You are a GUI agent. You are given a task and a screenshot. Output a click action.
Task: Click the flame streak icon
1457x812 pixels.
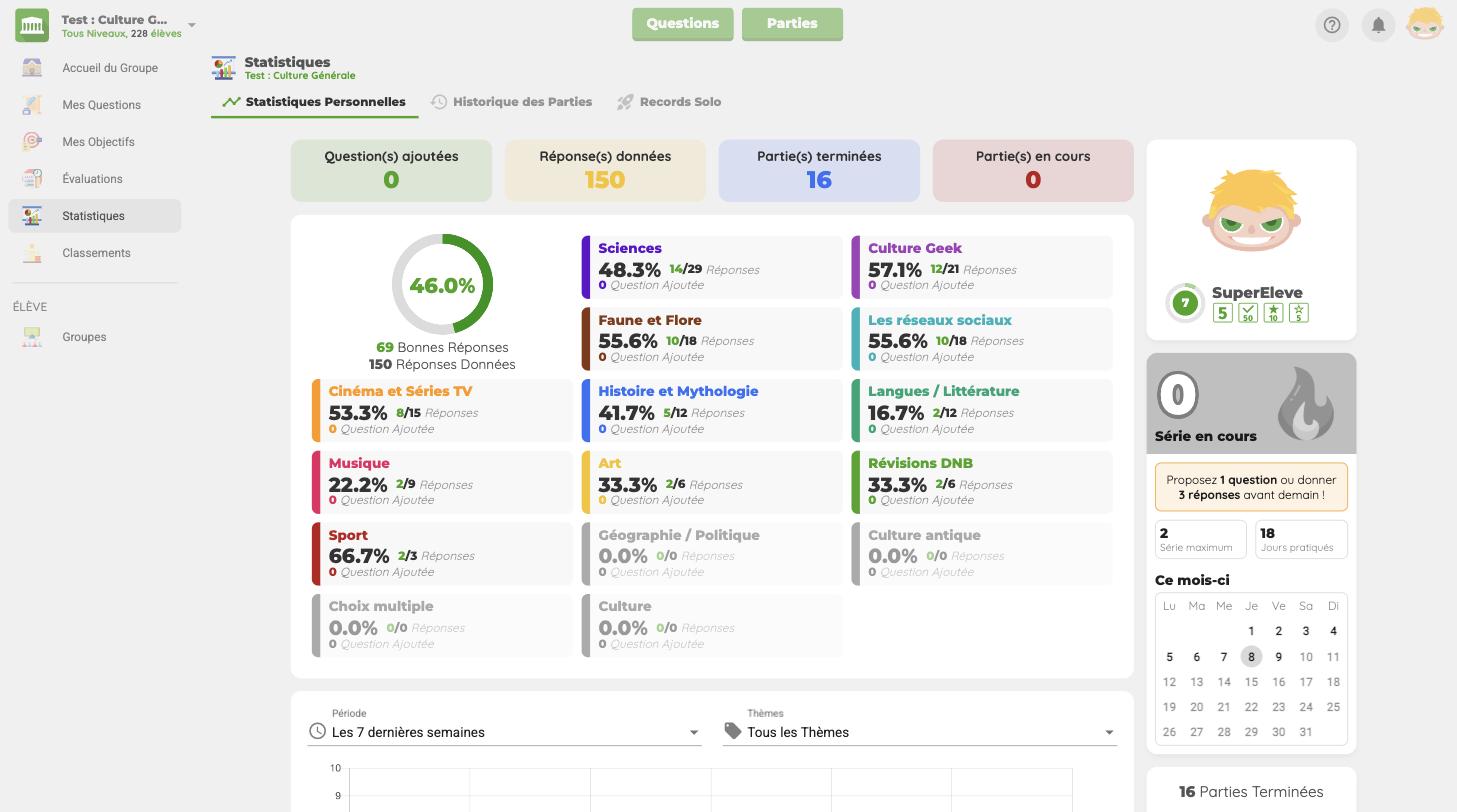click(x=1306, y=402)
